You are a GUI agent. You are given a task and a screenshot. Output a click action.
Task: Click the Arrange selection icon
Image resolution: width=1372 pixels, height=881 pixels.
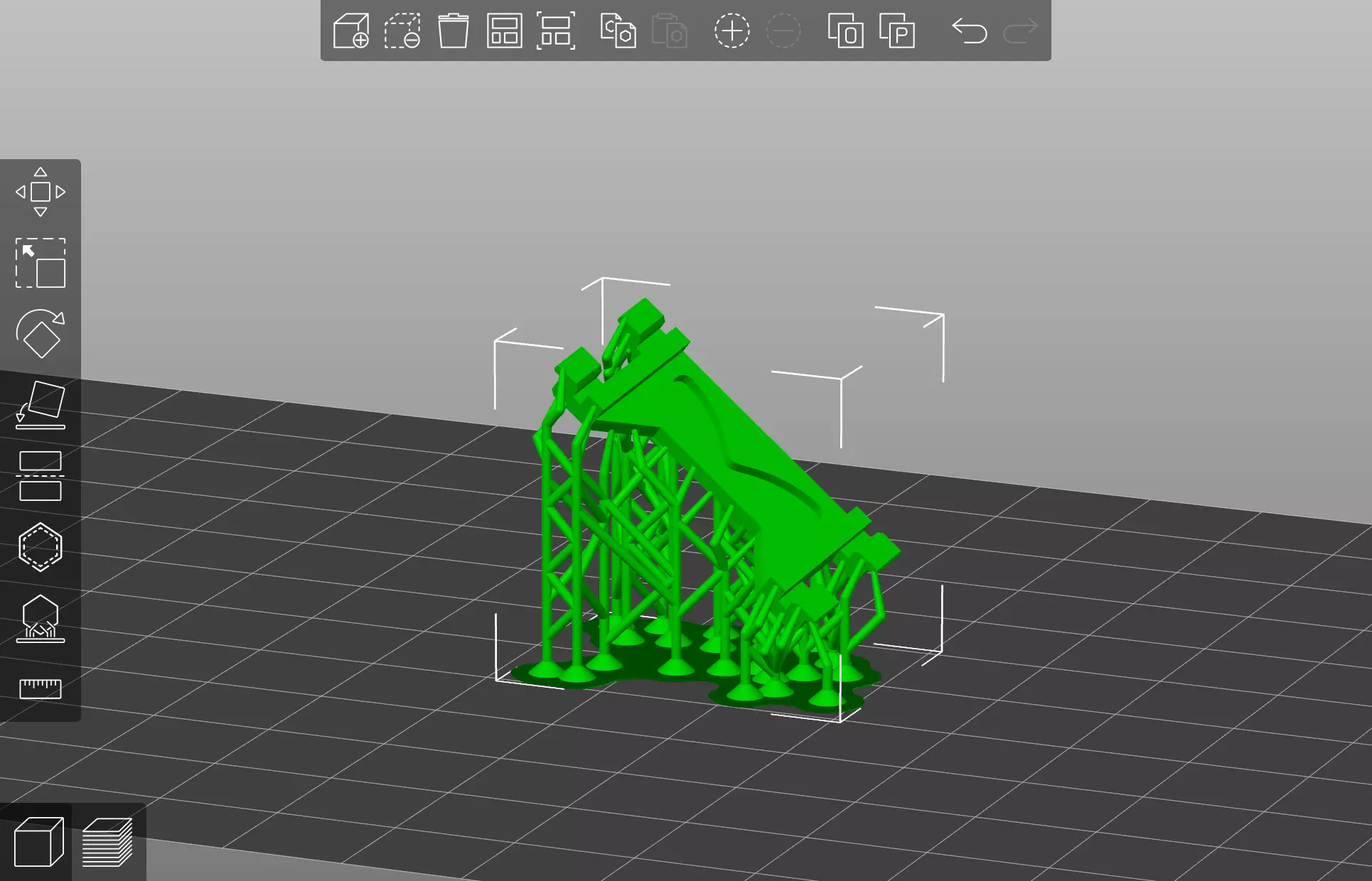[x=555, y=31]
